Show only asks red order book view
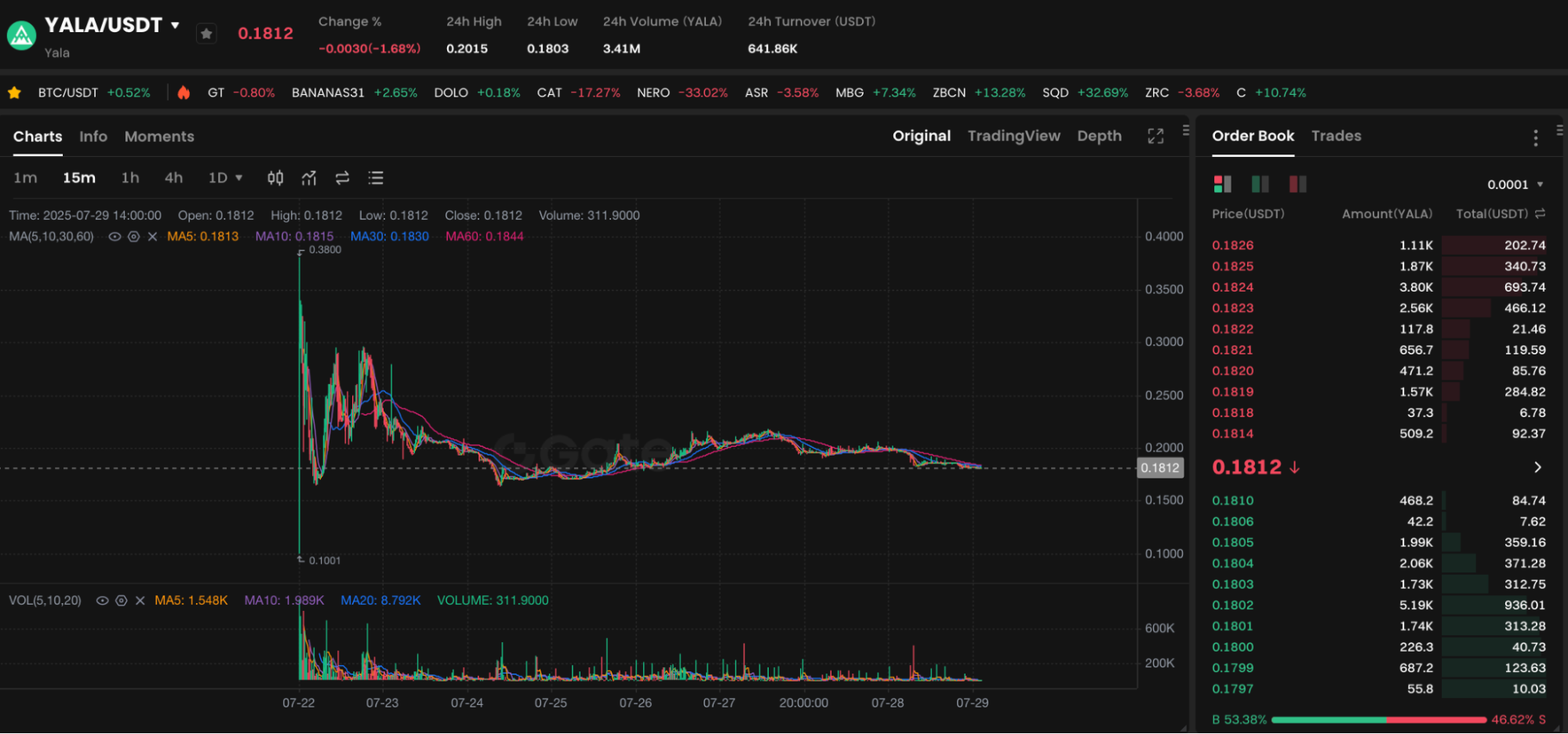This screenshot has width=1568, height=734. click(x=1297, y=184)
